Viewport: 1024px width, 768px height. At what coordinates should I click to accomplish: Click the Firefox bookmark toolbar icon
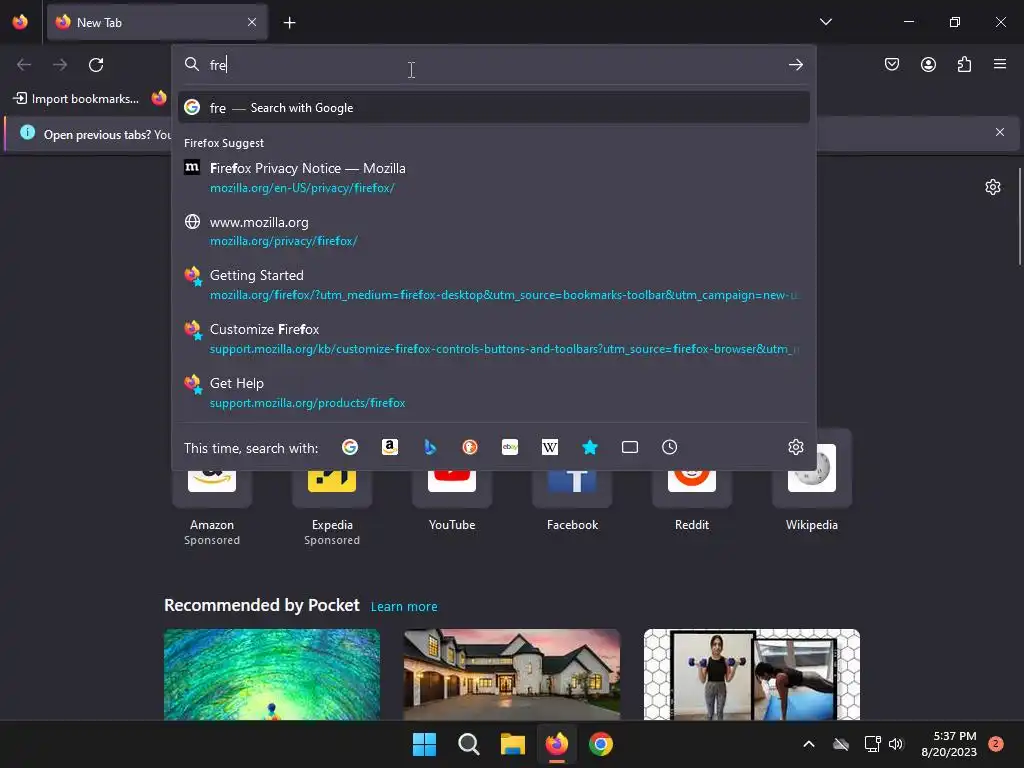(159, 99)
